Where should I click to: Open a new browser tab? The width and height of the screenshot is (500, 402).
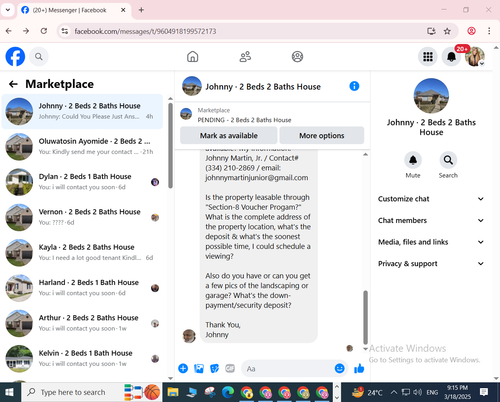141,10
